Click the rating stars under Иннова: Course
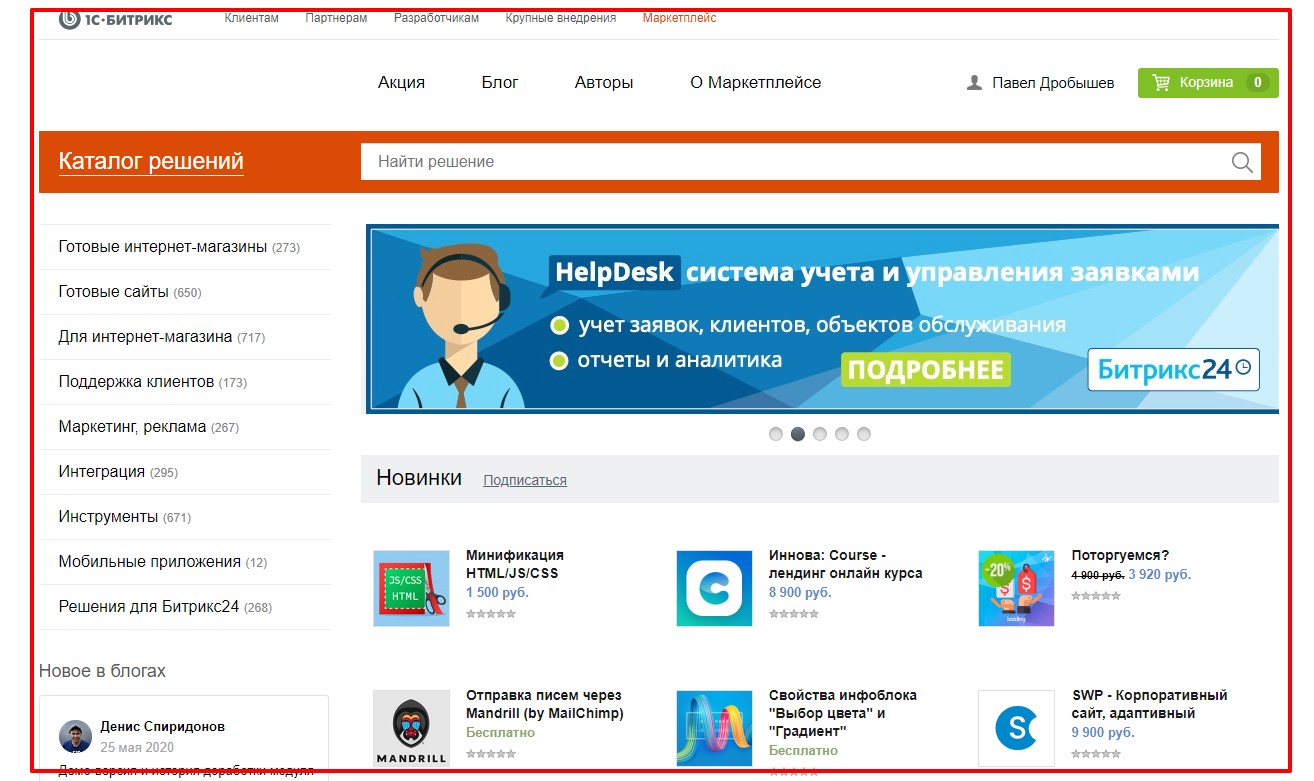Viewport: 1314px width, 781px height. coord(794,614)
